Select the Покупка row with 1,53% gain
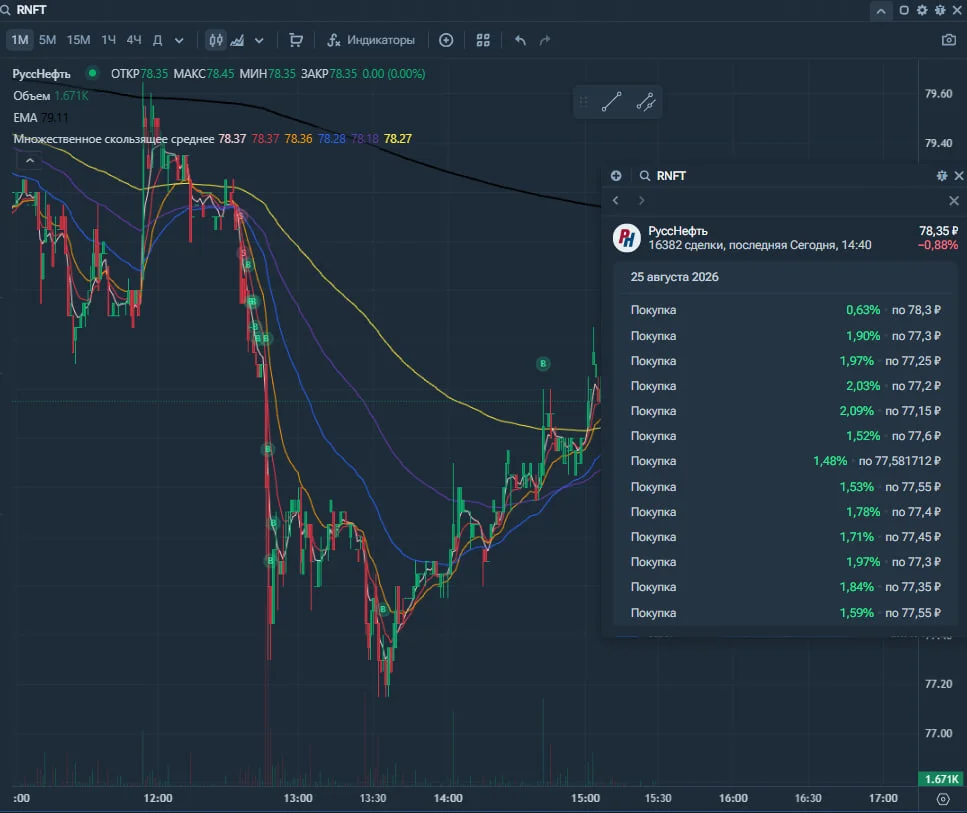The image size is (967, 813). 785,487
